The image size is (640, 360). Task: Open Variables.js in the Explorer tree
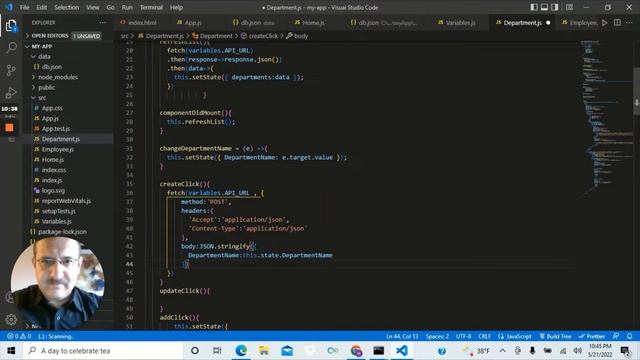pyautogui.click(x=56, y=222)
